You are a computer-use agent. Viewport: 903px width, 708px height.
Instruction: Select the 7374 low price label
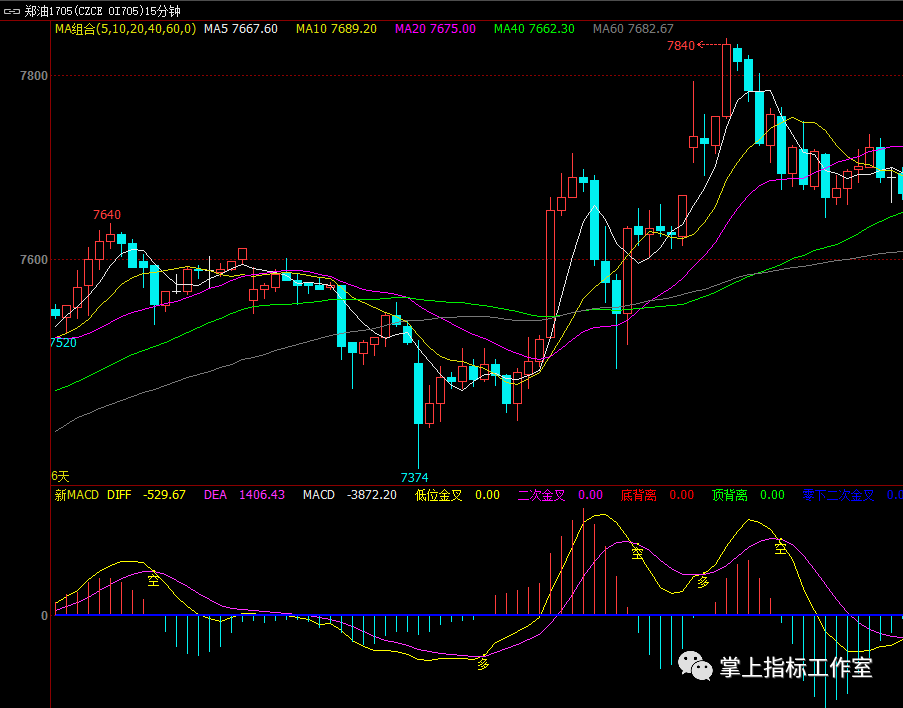(x=414, y=478)
